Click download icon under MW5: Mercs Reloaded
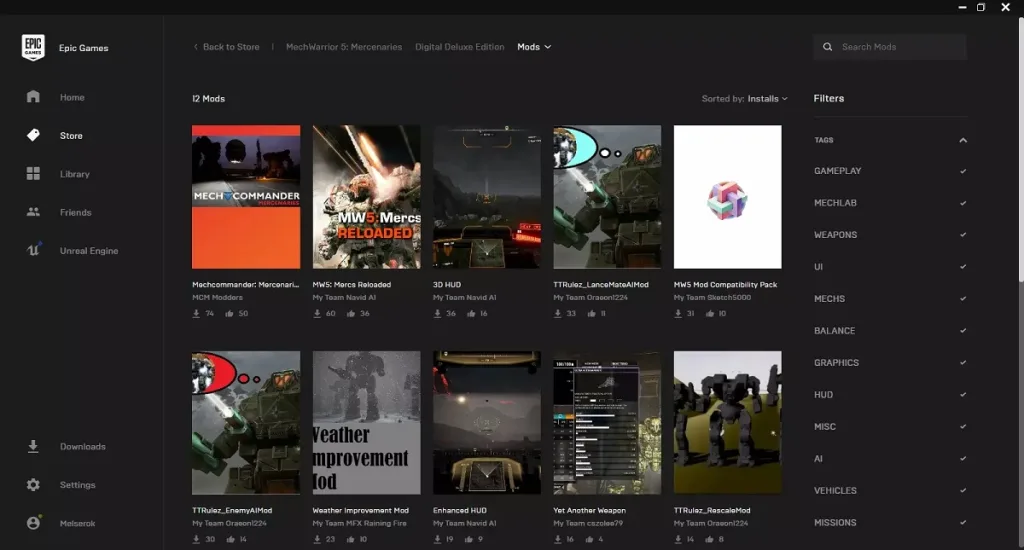Image resolution: width=1024 pixels, height=550 pixels. pyautogui.click(x=317, y=314)
